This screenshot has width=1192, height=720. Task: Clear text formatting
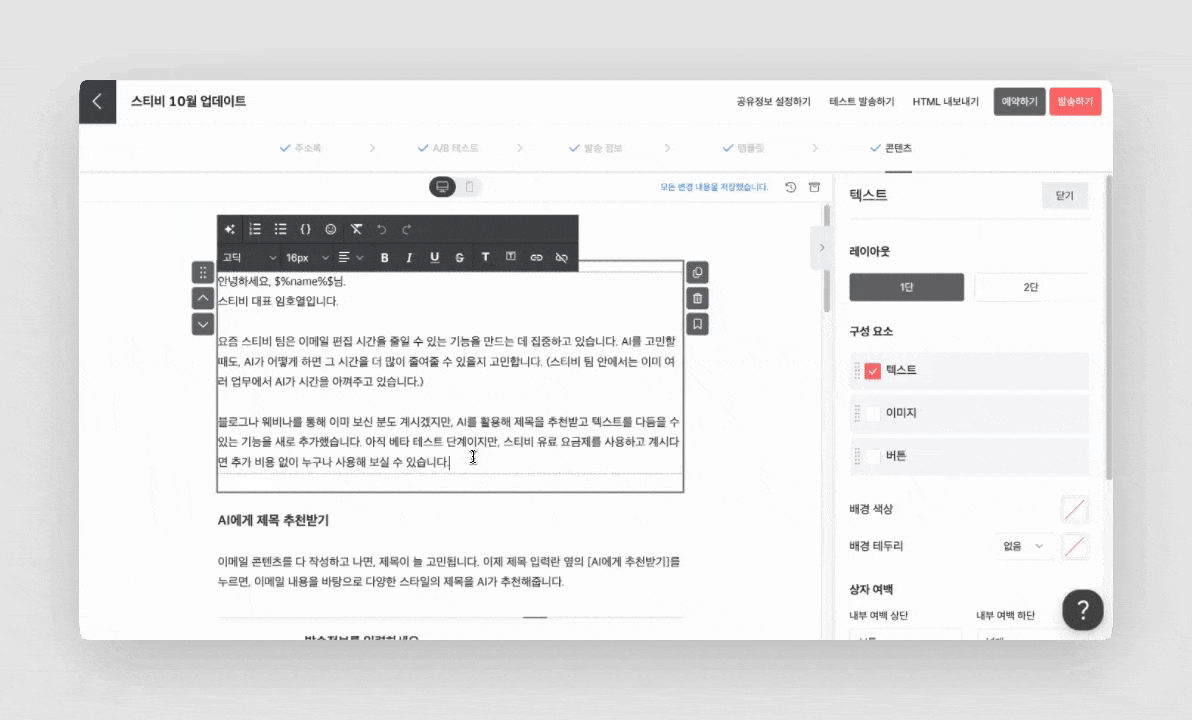(356, 229)
